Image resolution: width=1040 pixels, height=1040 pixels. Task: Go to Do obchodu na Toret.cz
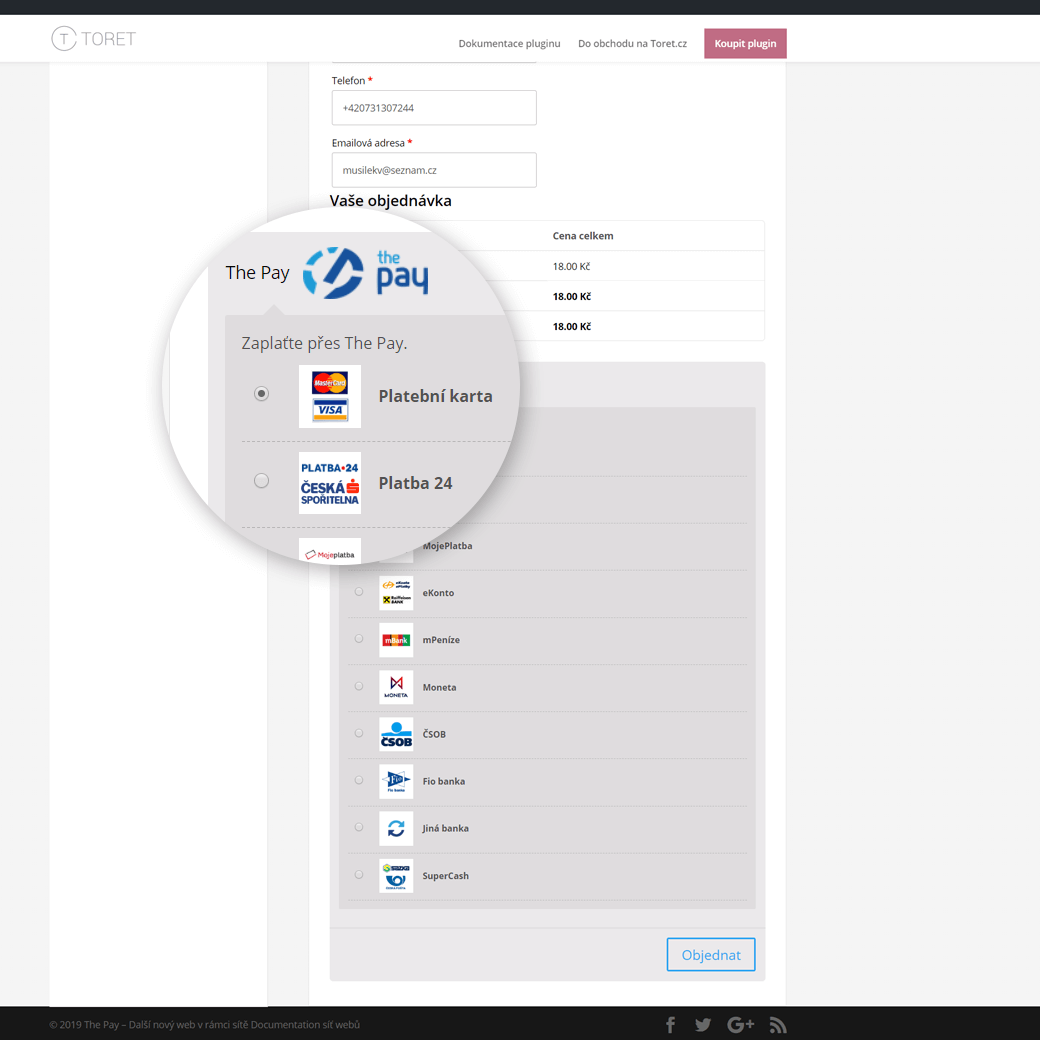pyautogui.click(x=632, y=43)
